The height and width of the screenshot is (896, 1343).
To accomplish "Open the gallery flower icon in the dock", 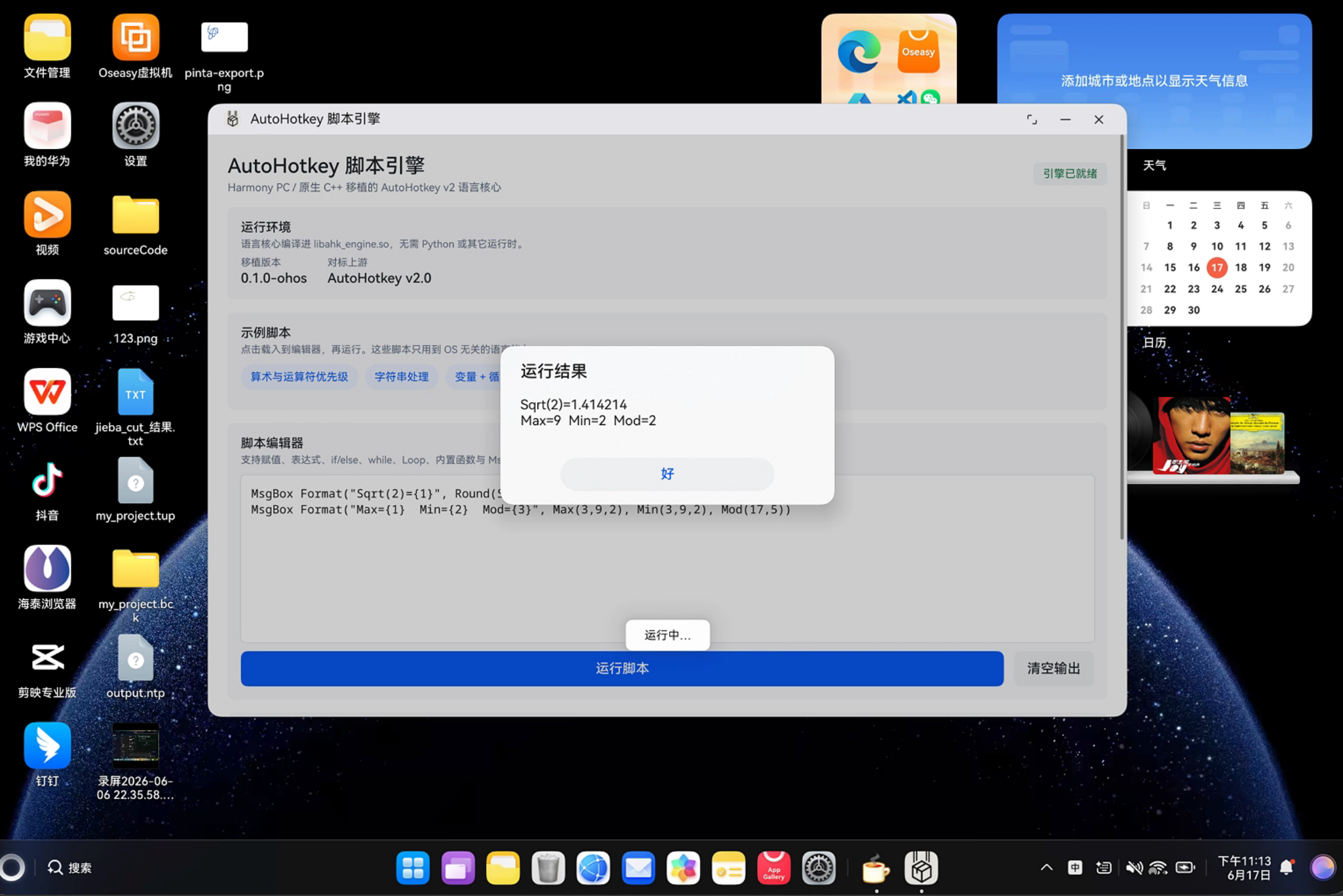I will pos(683,867).
